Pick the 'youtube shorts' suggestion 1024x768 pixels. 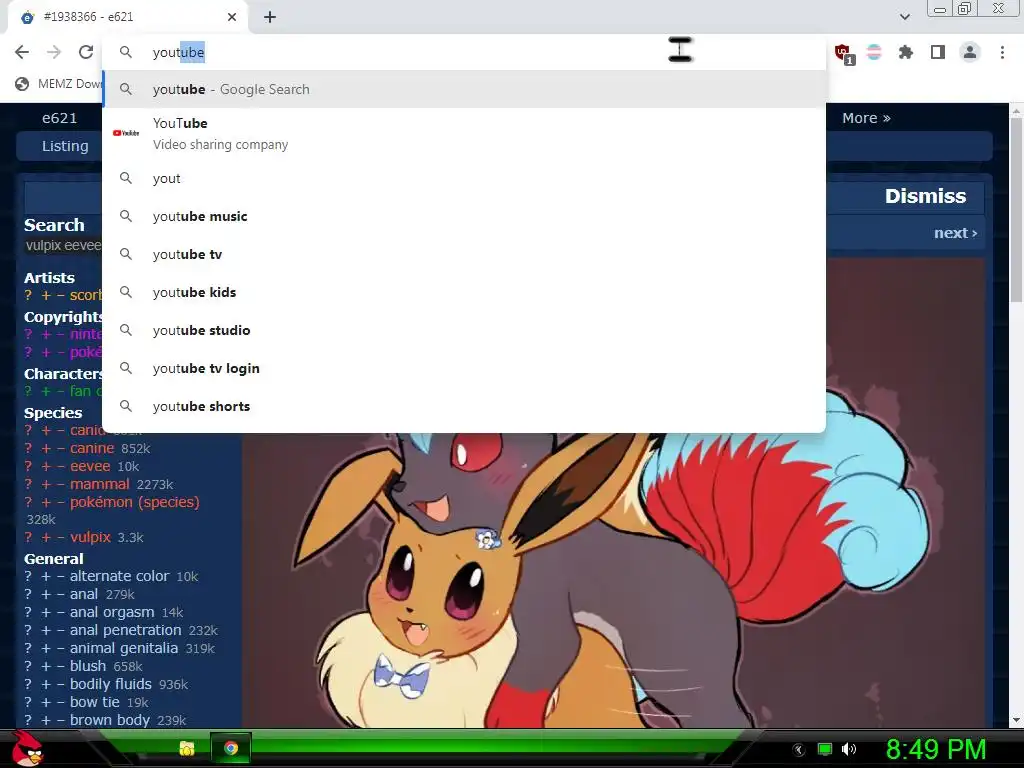click(464, 406)
